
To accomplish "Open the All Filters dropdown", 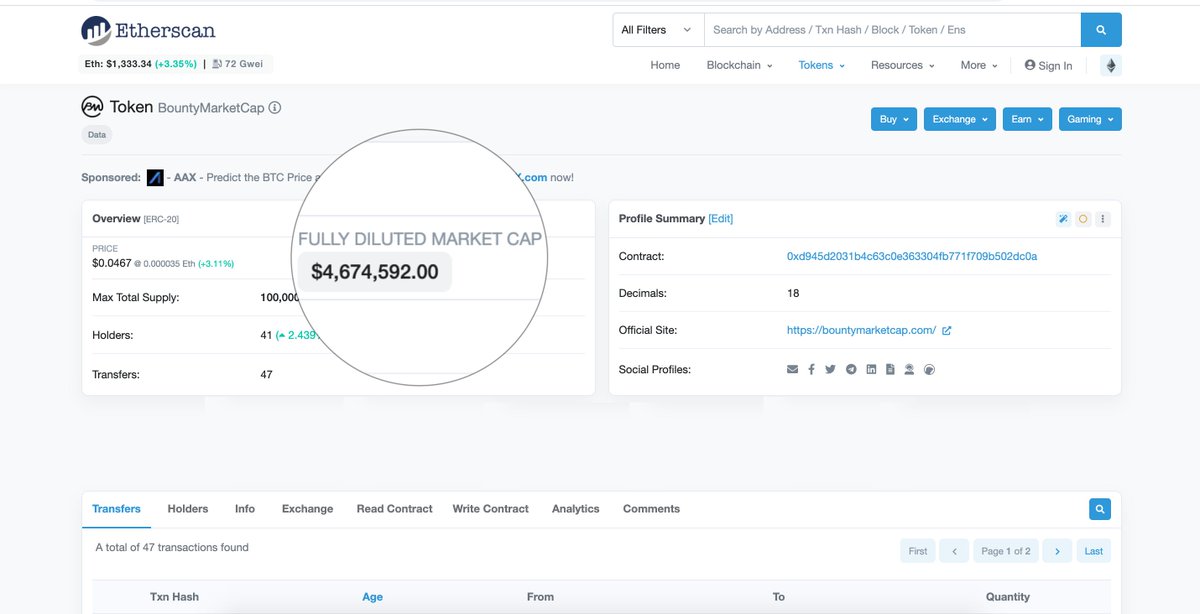I will pyautogui.click(x=658, y=30).
